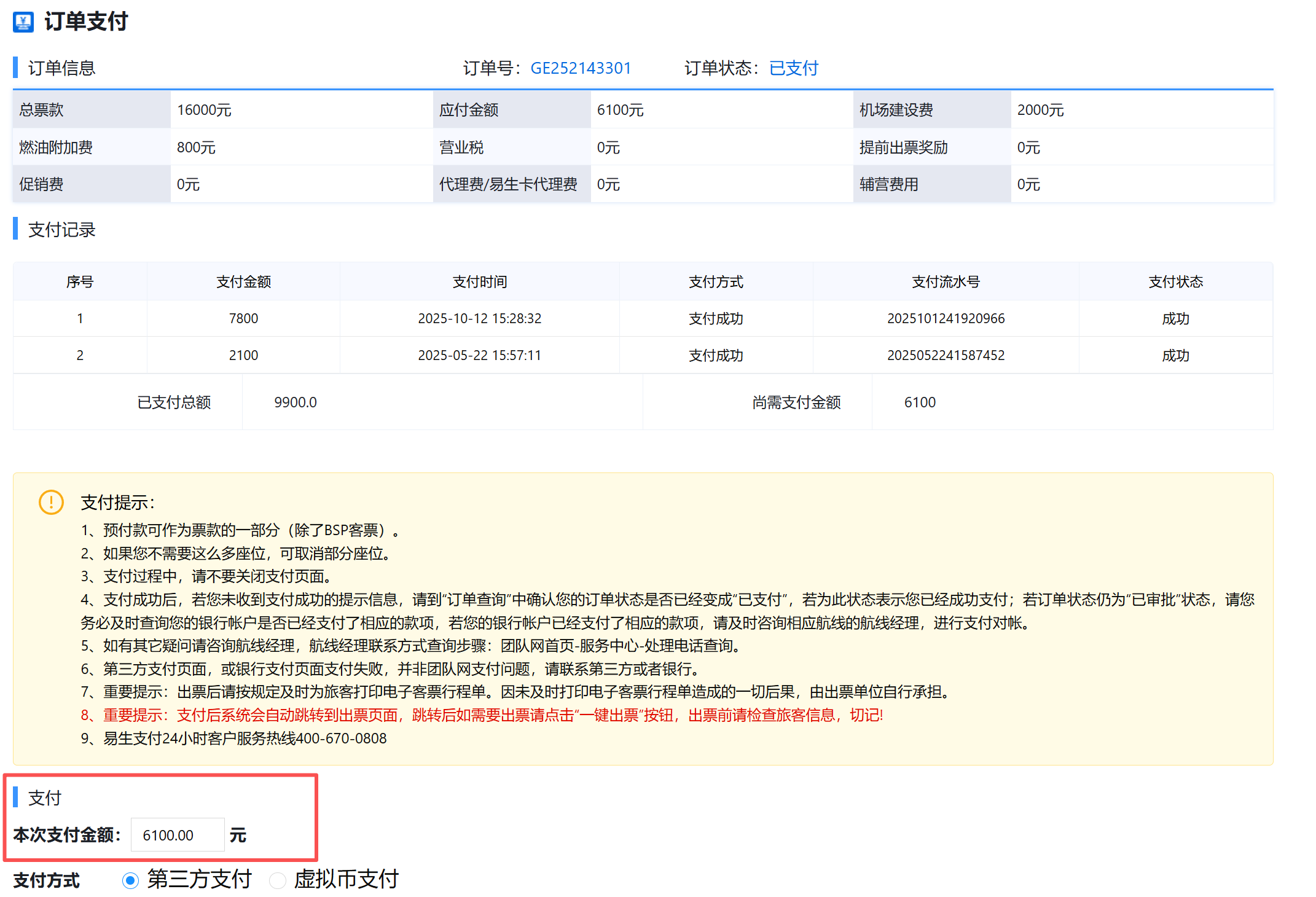Open order number GE252143301 link
This screenshot has width=1316, height=897.
(581, 68)
